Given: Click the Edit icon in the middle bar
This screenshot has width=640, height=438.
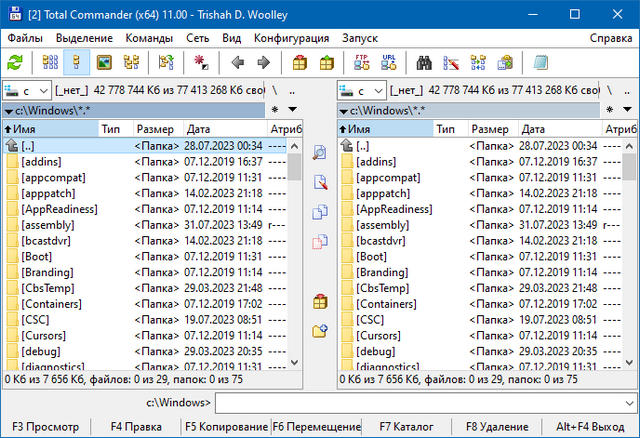Looking at the screenshot, I should (x=320, y=183).
